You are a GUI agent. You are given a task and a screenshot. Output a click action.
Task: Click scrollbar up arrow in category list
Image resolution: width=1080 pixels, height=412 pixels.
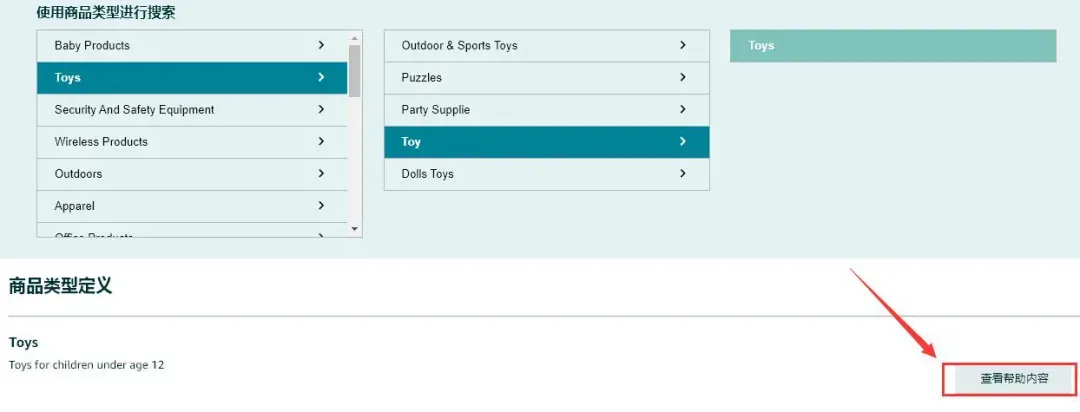click(355, 39)
